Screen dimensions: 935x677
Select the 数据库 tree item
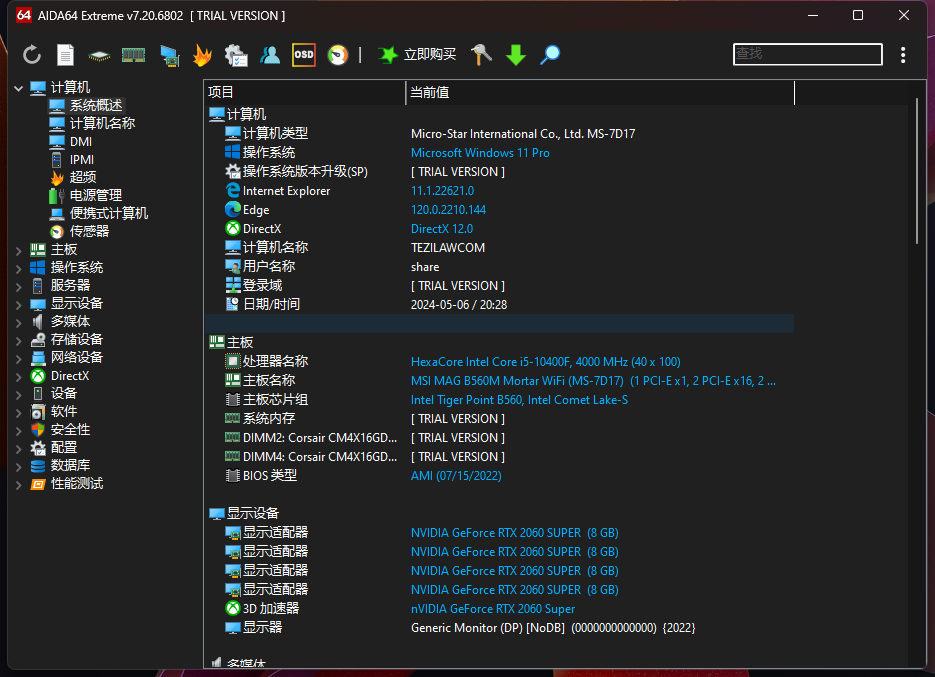click(70, 465)
